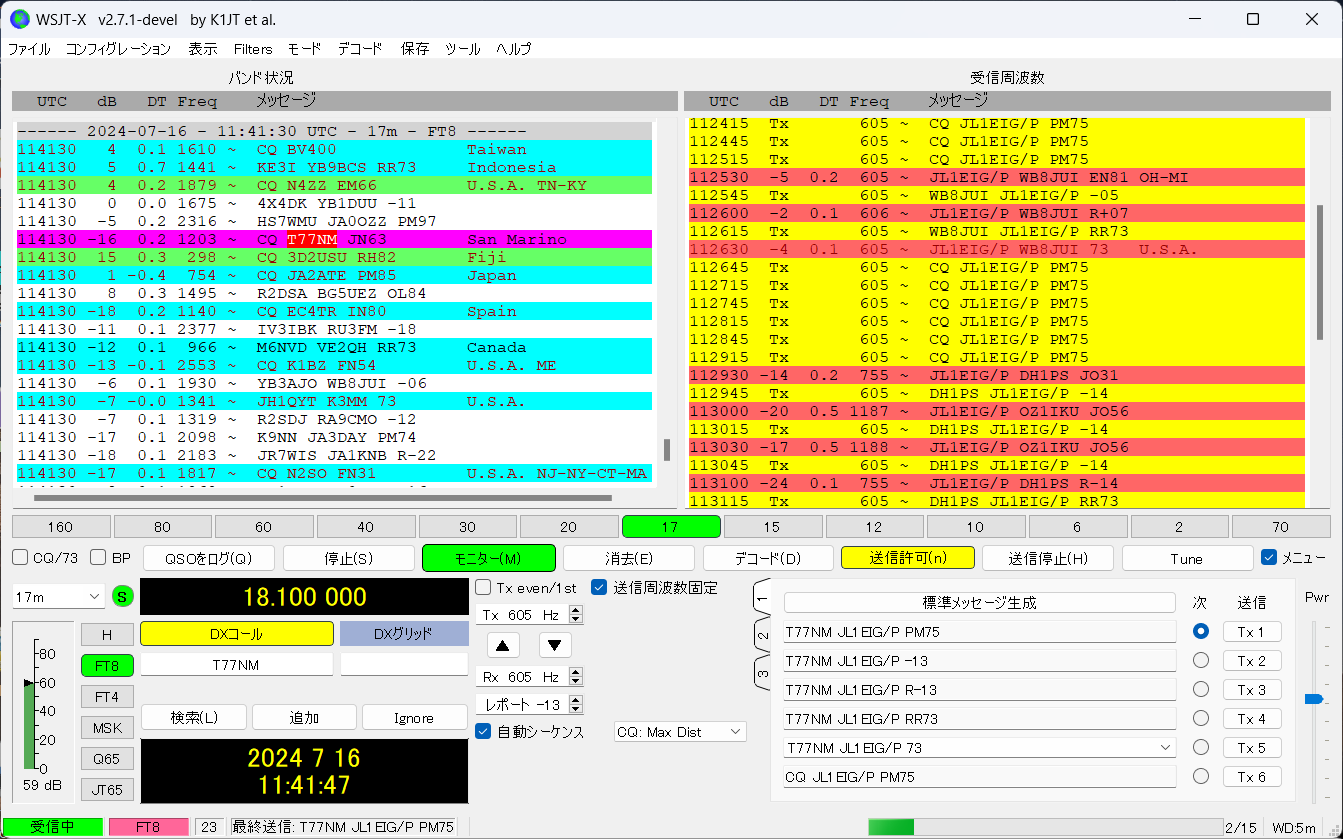1343x839 pixels.
Task: Click the down arrow frequency shift button
Action: pyautogui.click(x=555, y=644)
